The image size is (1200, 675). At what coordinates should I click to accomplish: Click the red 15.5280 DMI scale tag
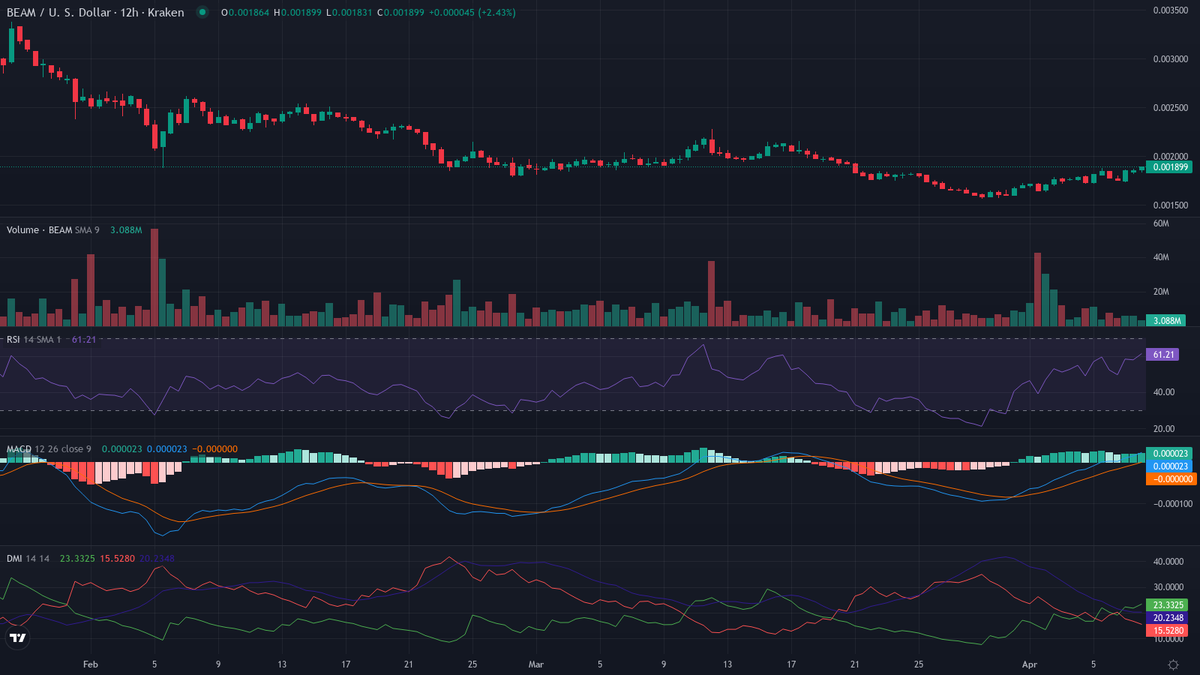pos(1166,631)
